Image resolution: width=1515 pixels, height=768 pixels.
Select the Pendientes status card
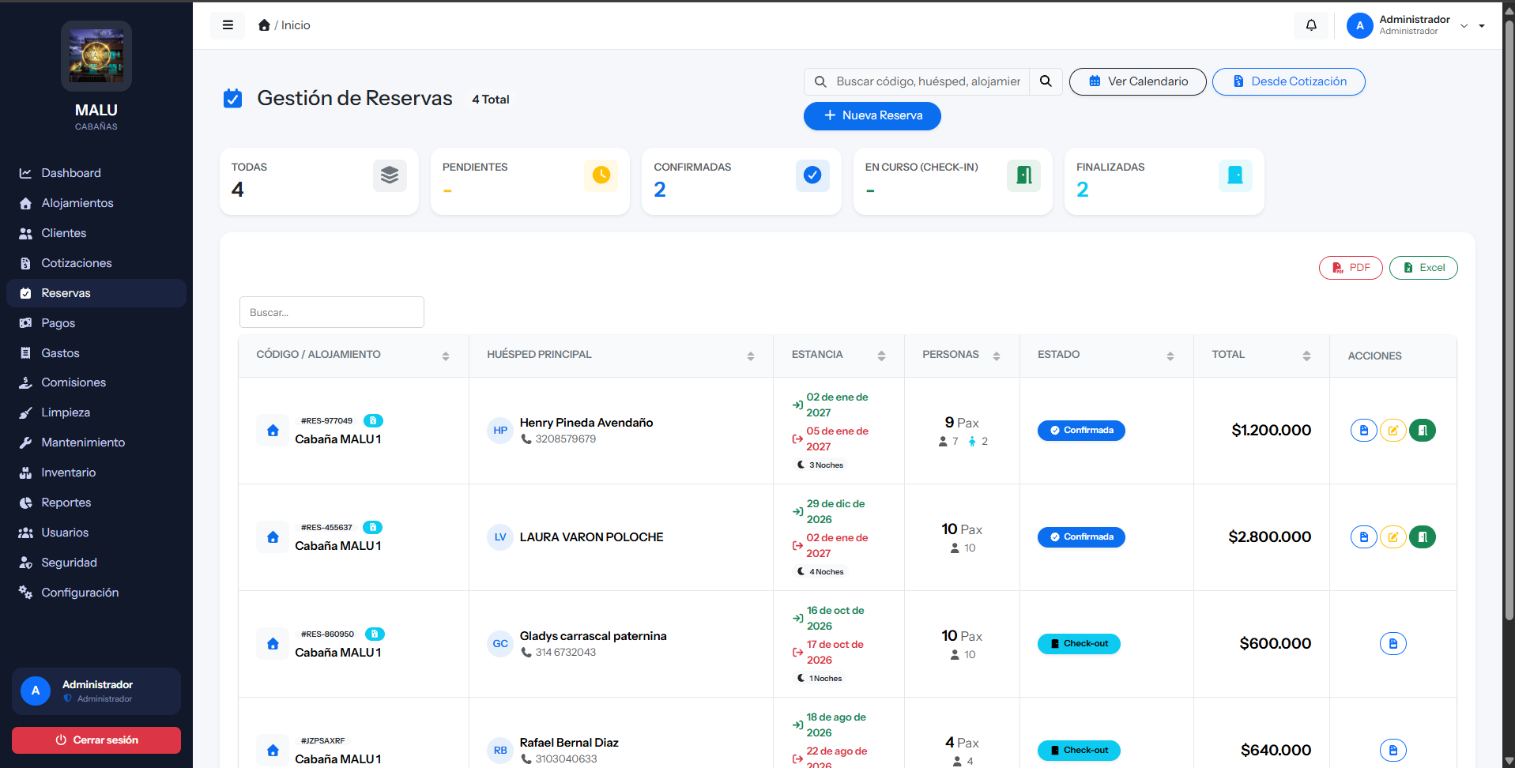[530, 181]
